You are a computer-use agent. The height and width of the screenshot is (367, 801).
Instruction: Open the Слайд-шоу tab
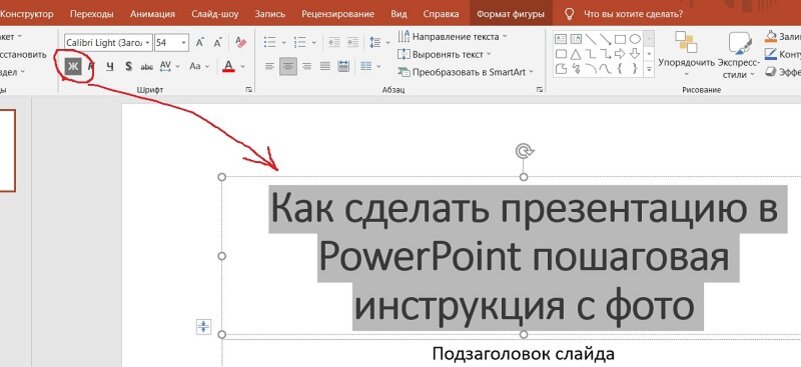[215, 14]
